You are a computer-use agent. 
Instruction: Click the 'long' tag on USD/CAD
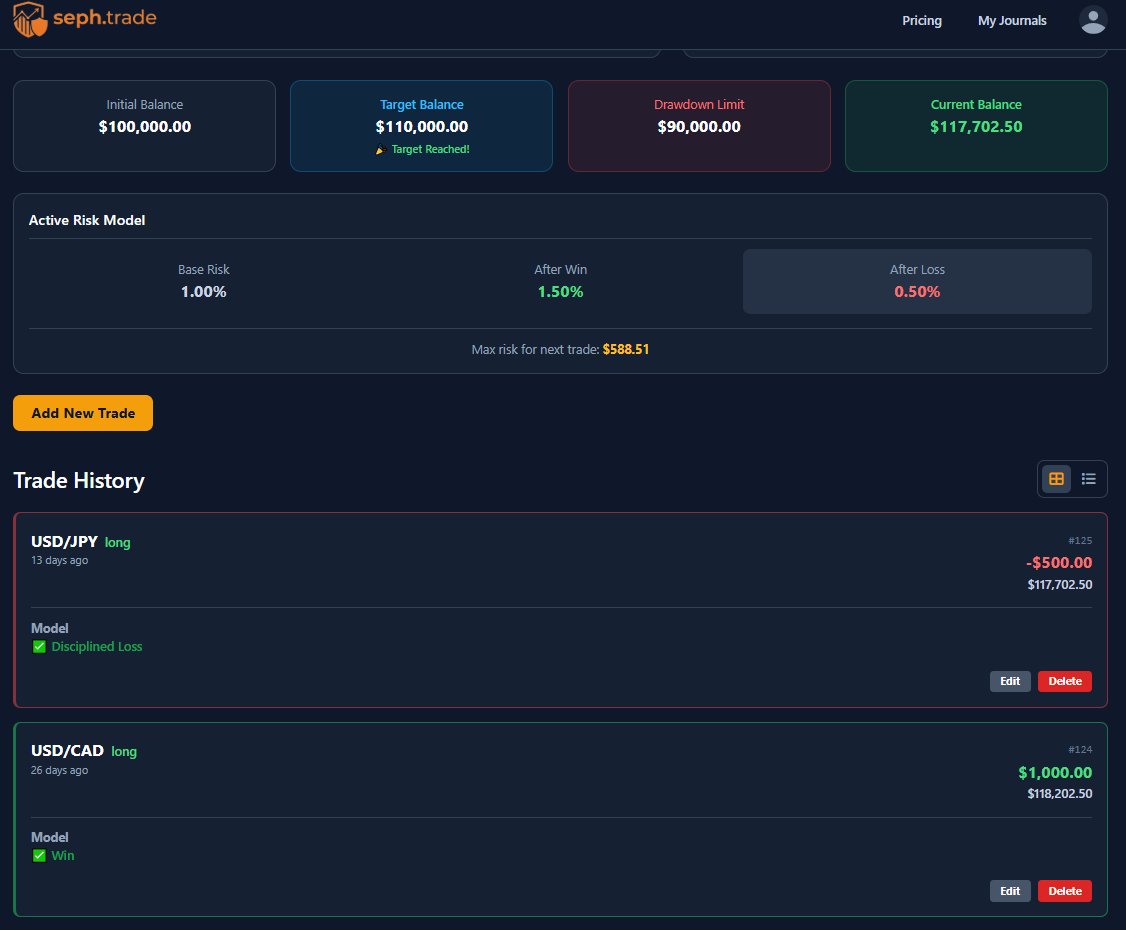124,752
